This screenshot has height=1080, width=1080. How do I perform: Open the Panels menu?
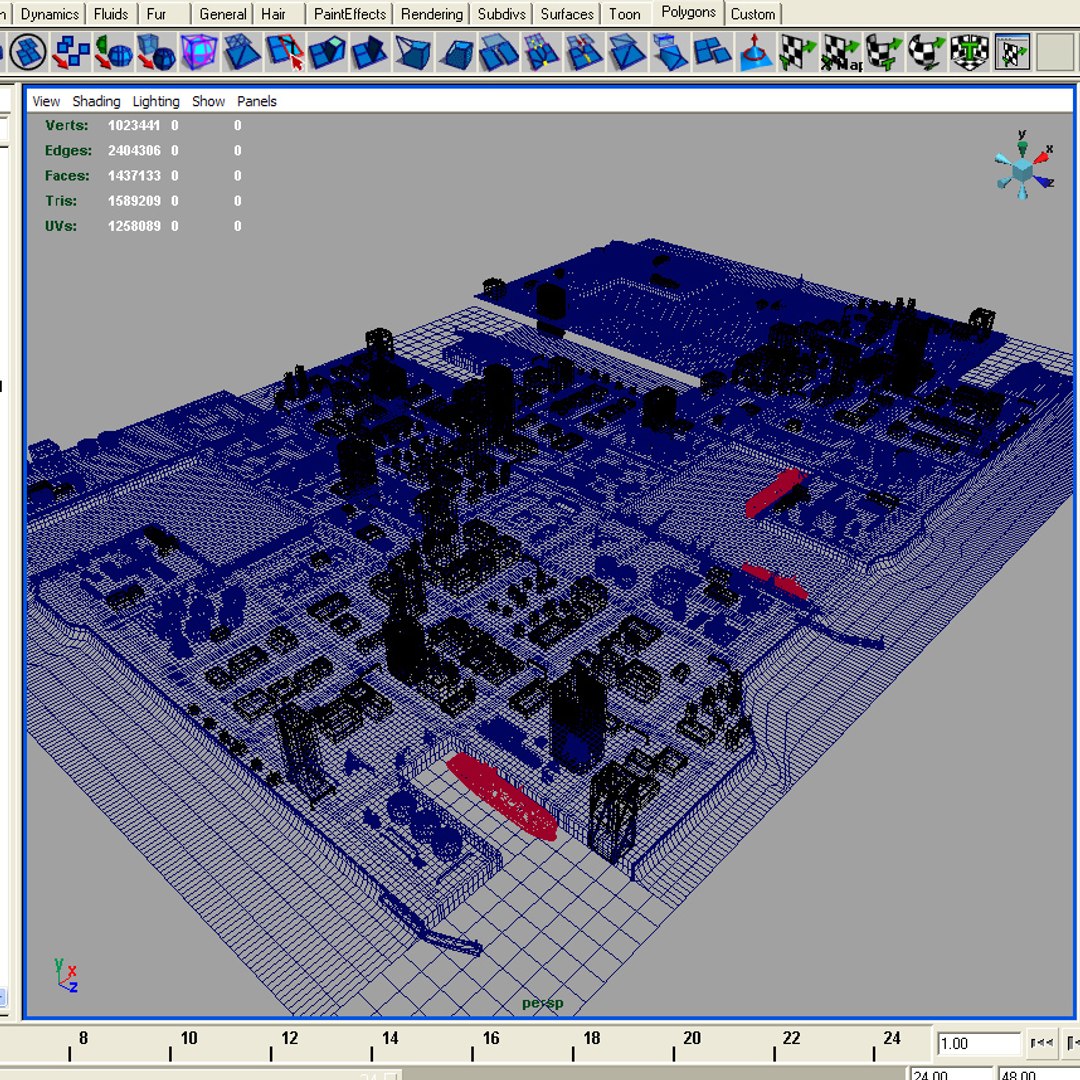point(257,101)
